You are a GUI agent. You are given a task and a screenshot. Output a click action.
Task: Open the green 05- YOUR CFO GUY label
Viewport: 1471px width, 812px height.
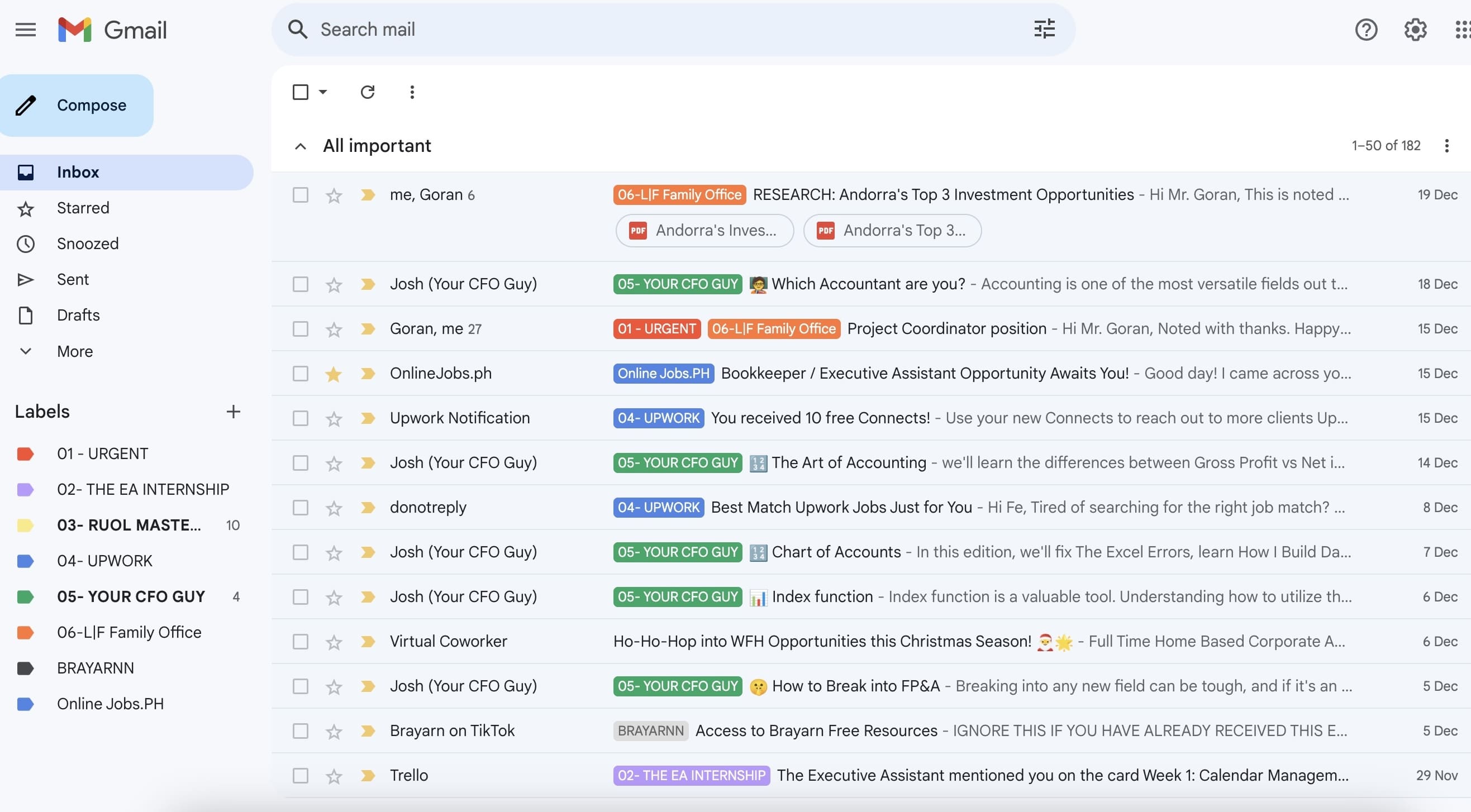pos(131,597)
